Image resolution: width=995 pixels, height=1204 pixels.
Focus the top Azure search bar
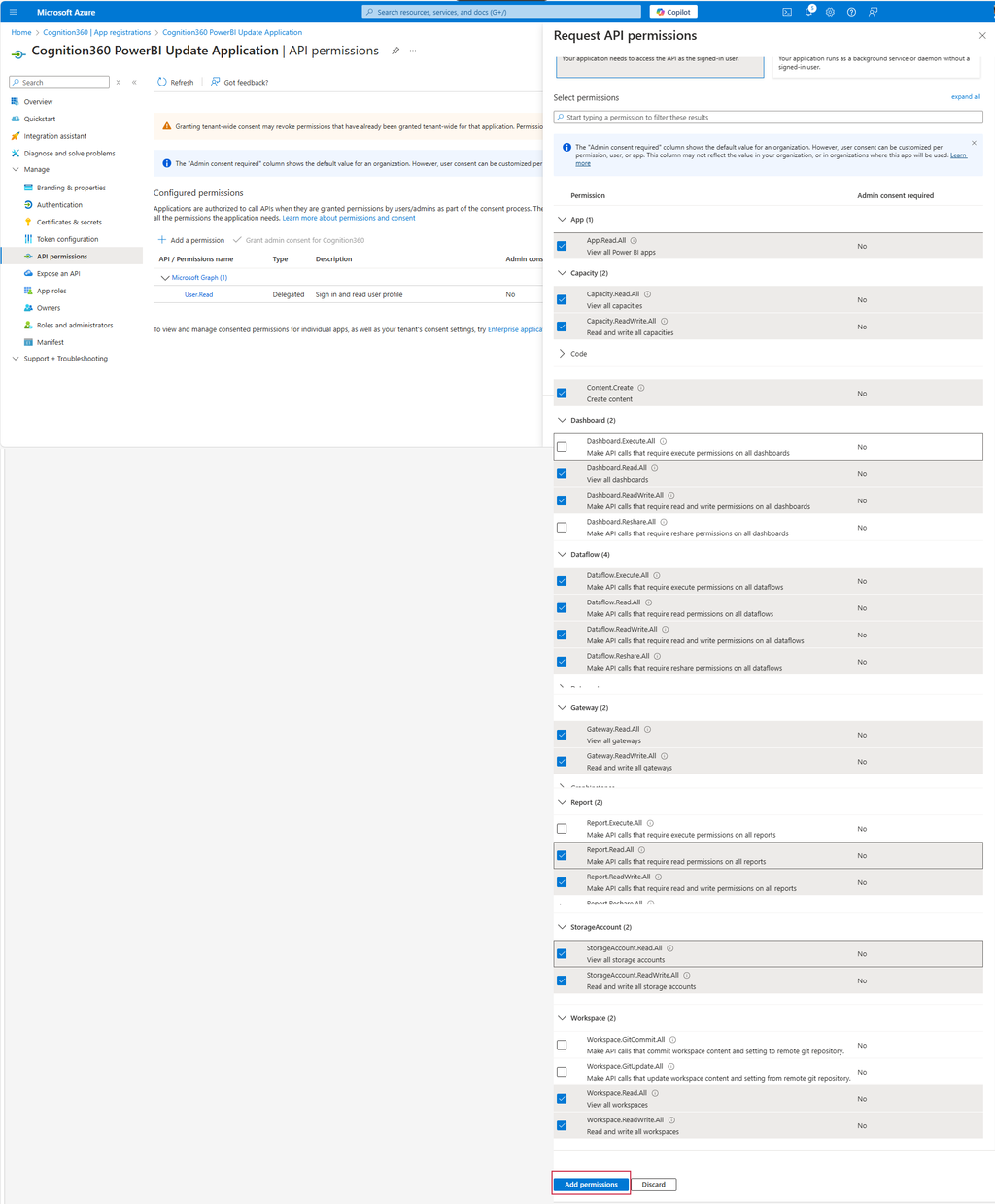pos(501,12)
